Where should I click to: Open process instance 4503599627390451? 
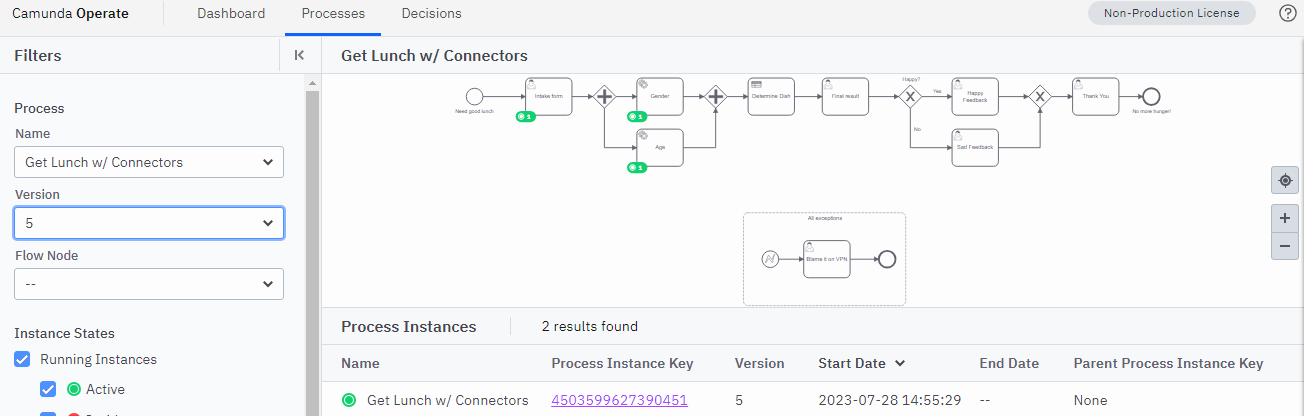pyautogui.click(x=619, y=400)
